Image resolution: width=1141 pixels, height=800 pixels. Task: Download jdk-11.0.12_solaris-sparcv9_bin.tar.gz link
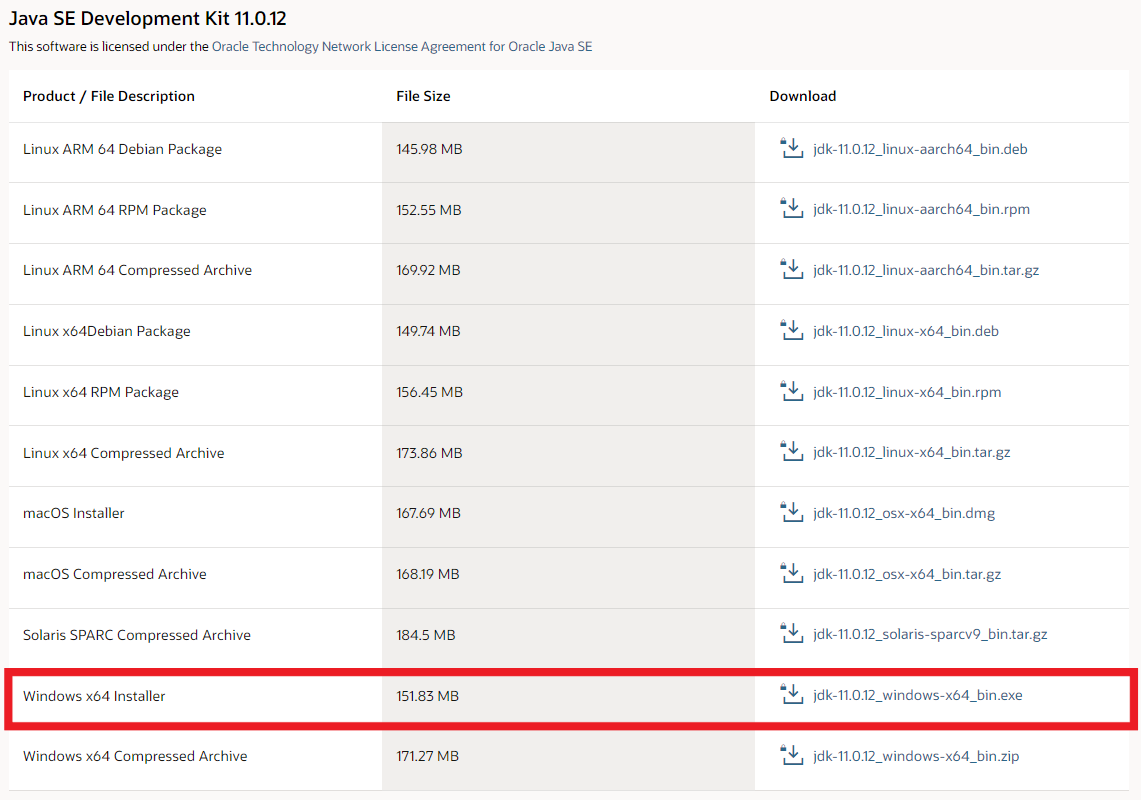tap(930, 635)
